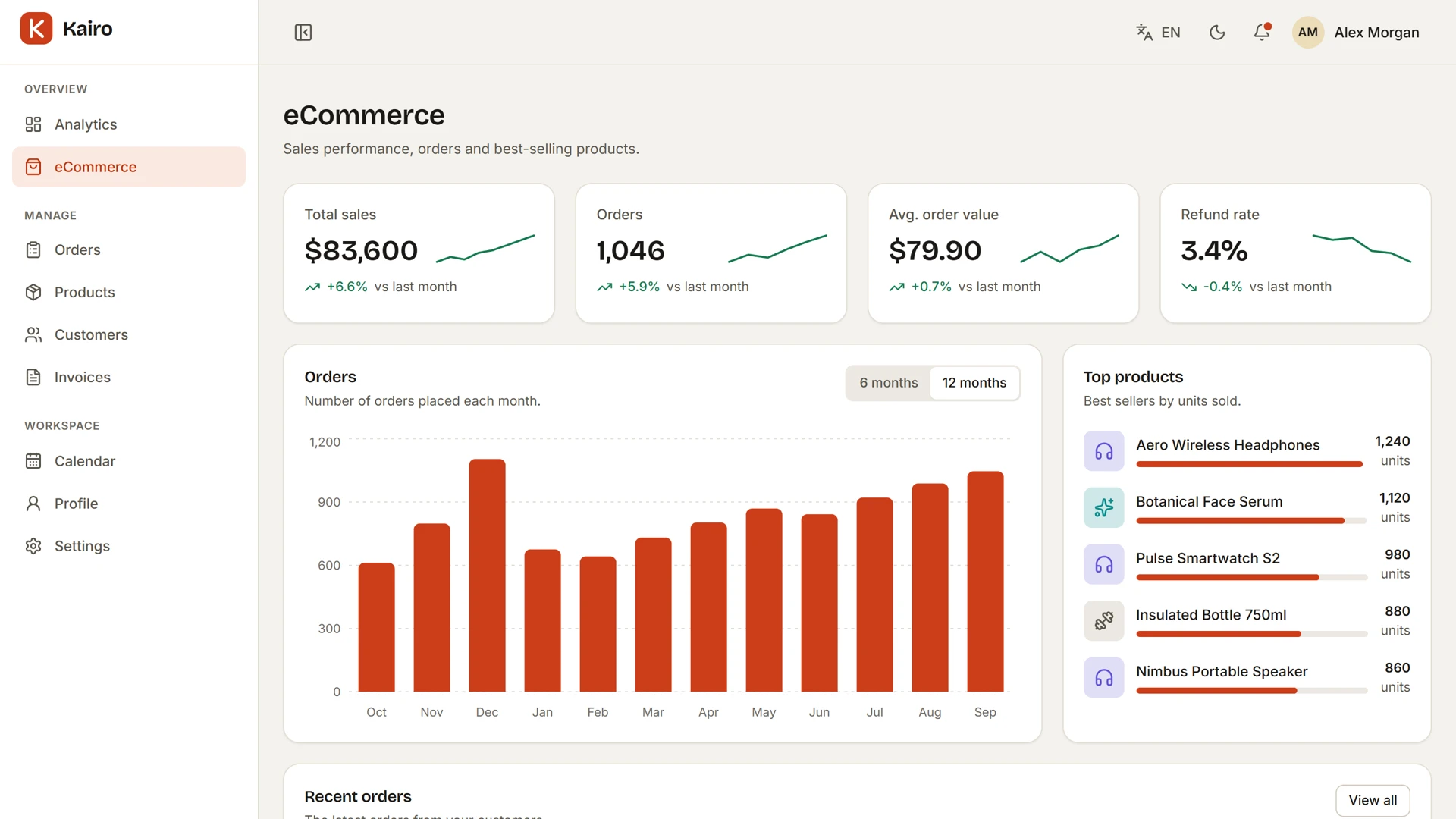This screenshot has height=819, width=1456.
Task: Click the Botanical Face Serum progress bar
Action: pyautogui.click(x=1251, y=521)
